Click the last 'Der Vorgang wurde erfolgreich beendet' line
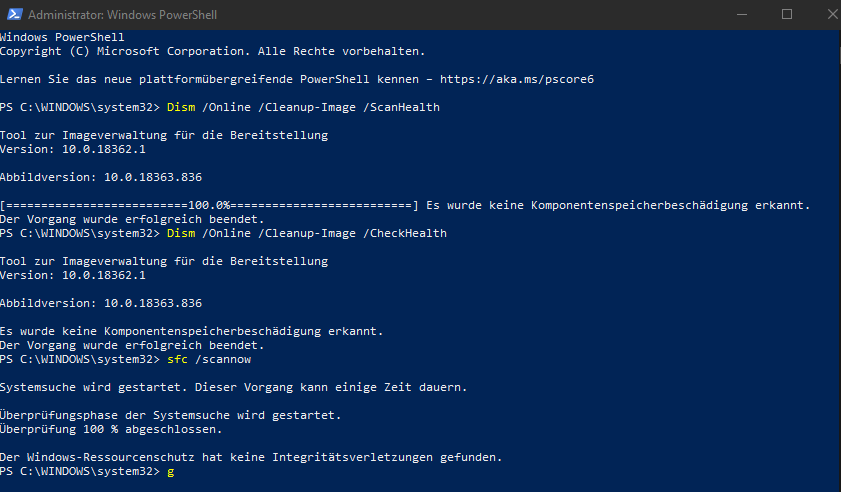The image size is (841, 492). point(132,345)
